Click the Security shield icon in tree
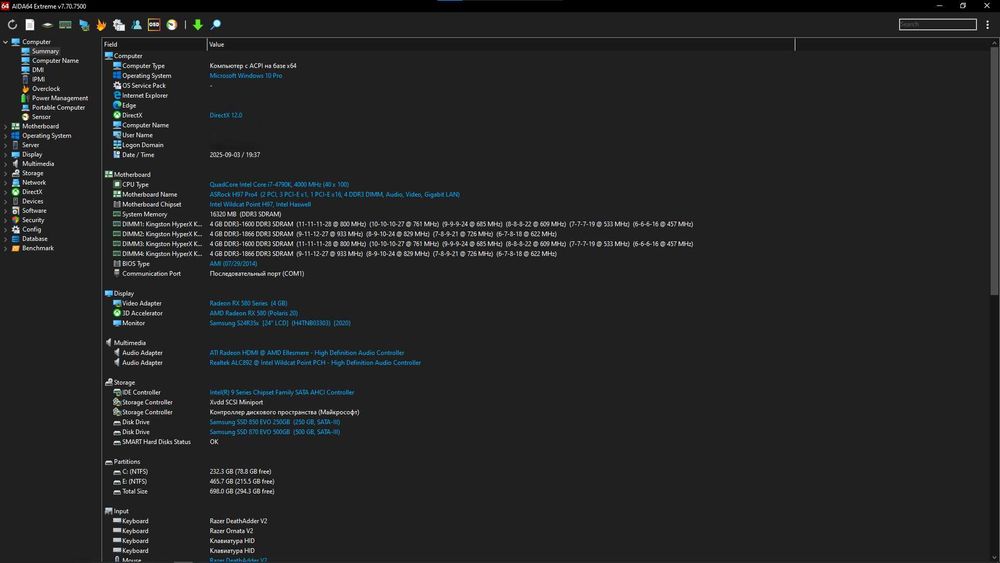Image resolution: width=1000 pixels, height=563 pixels. point(15,220)
